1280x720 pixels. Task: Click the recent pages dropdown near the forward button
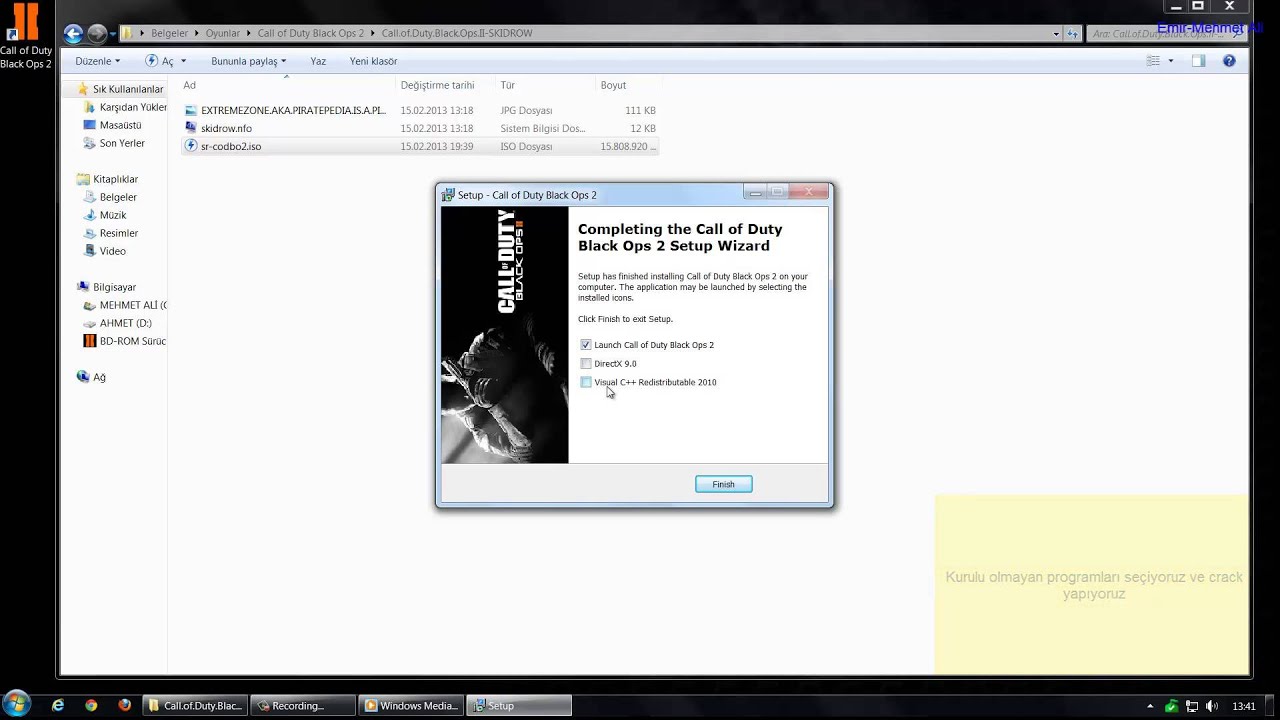click(x=113, y=34)
